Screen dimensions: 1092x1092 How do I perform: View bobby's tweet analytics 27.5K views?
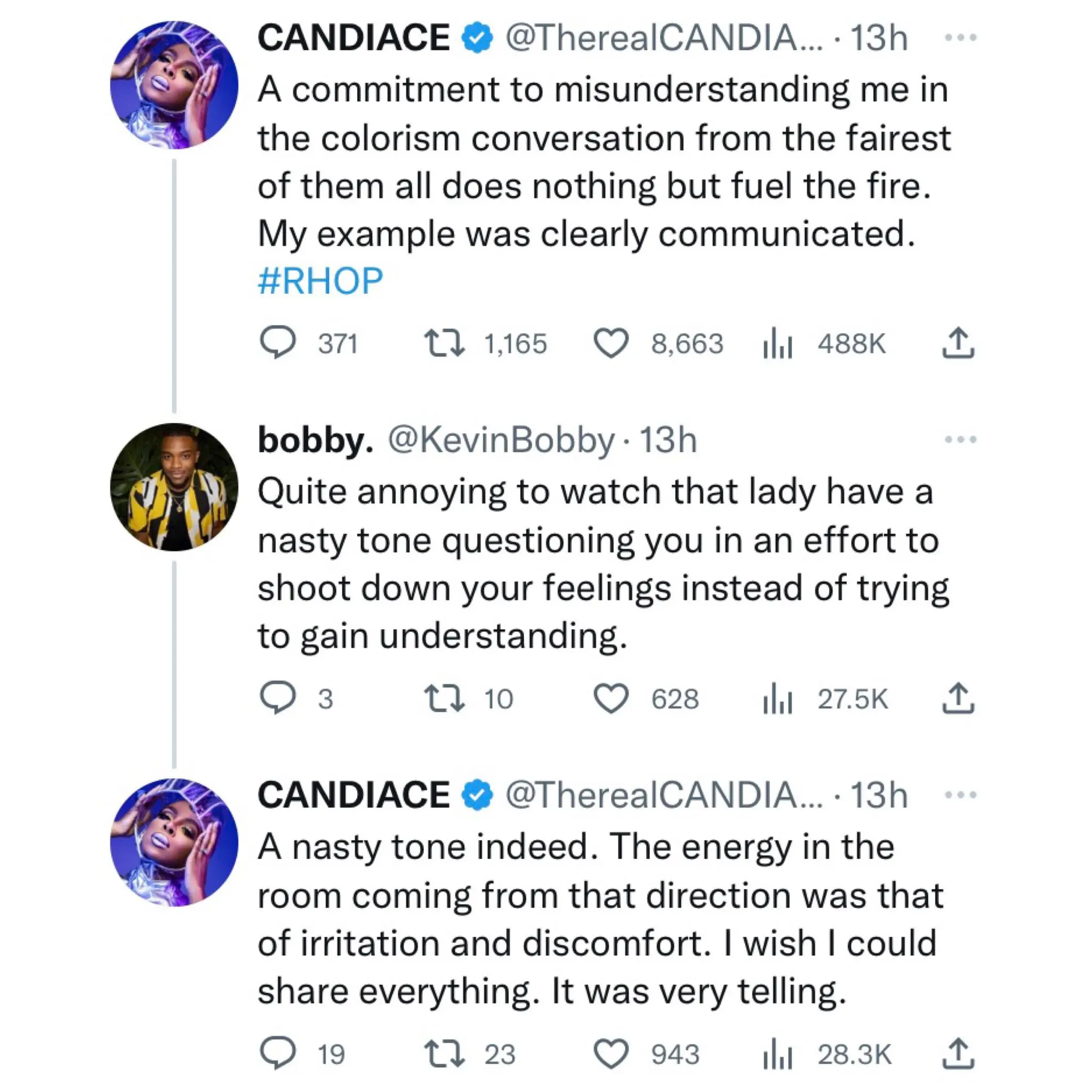(778, 698)
